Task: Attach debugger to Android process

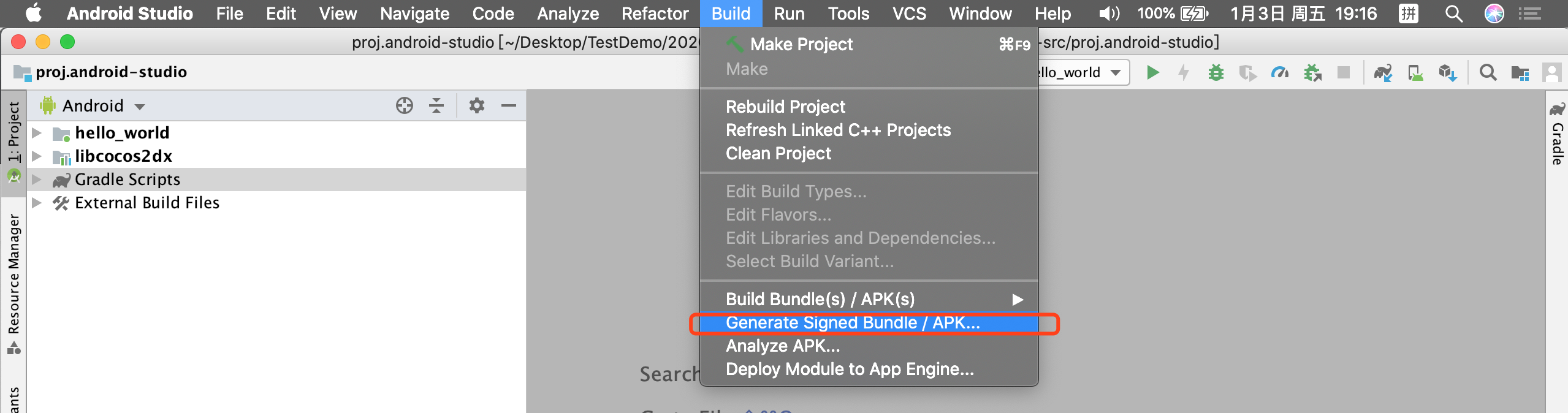Action: pyautogui.click(x=1312, y=73)
